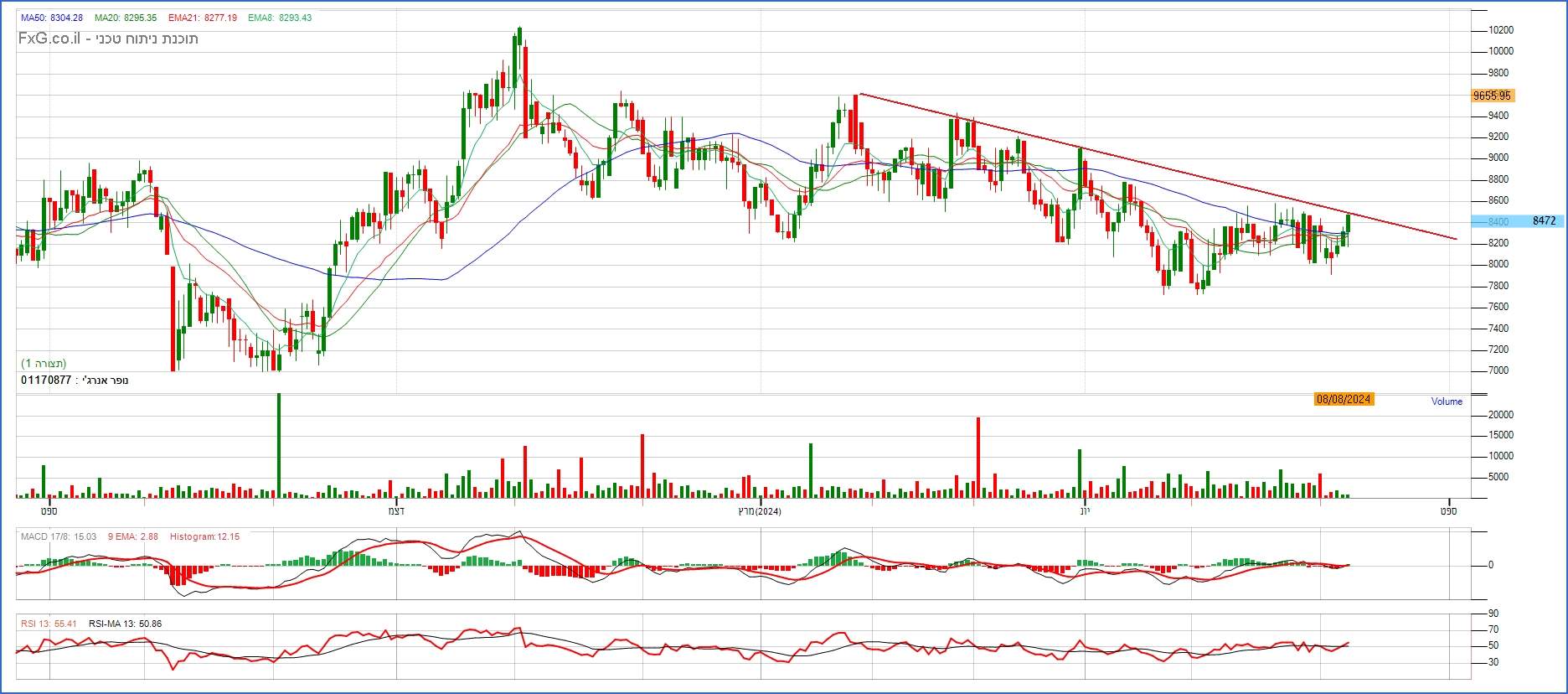Image resolution: width=1568 pixels, height=694 pixels.
Task: Click the MA50 indicator label
Action: pyautogui.click(x=51, y=18)
